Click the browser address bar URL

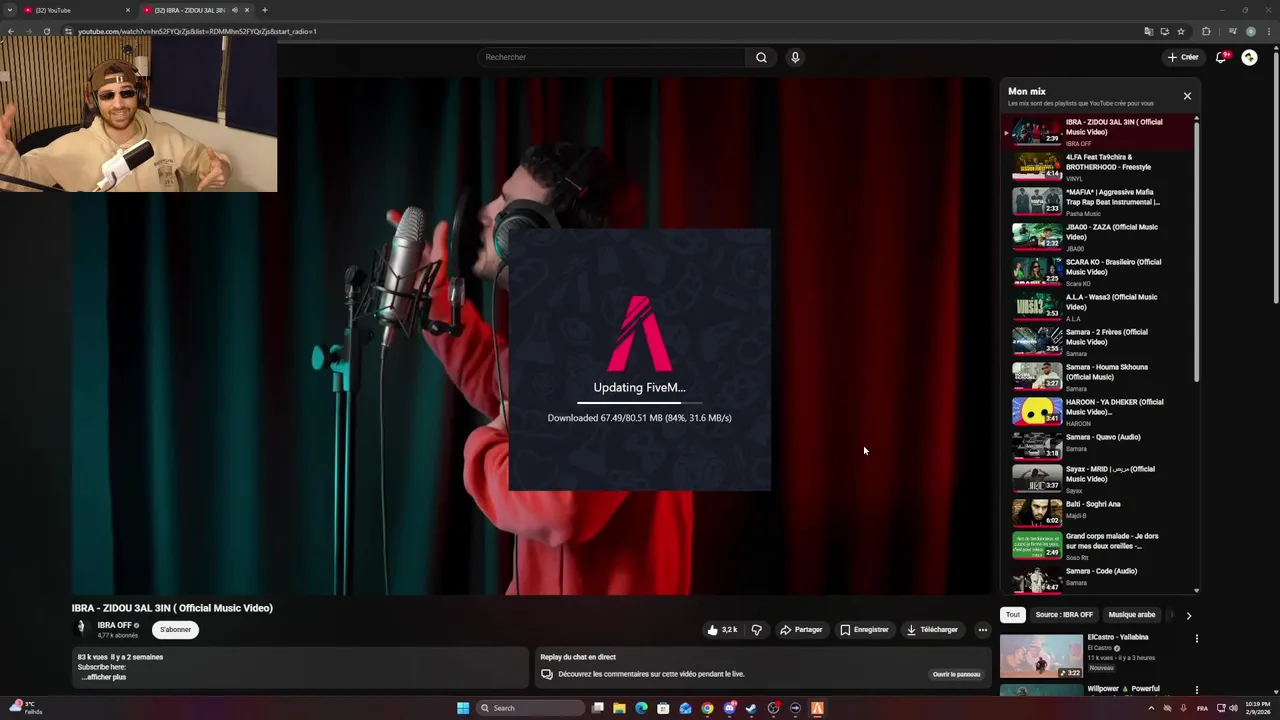coord(197,31)
